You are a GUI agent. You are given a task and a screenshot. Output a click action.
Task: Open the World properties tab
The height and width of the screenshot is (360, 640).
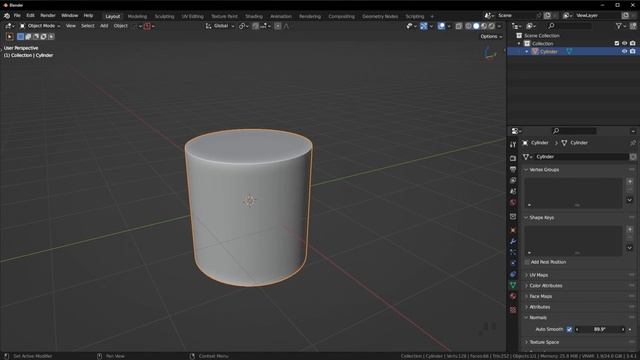coord(513,202)
